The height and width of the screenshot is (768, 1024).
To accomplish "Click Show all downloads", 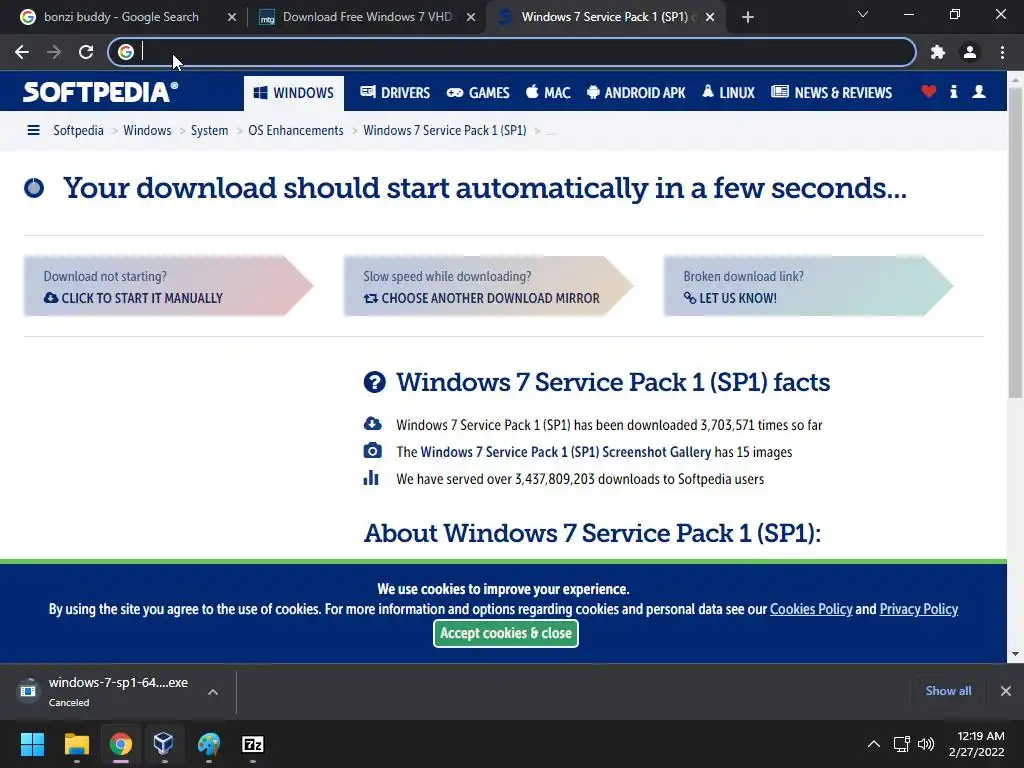I will (948, 691).
